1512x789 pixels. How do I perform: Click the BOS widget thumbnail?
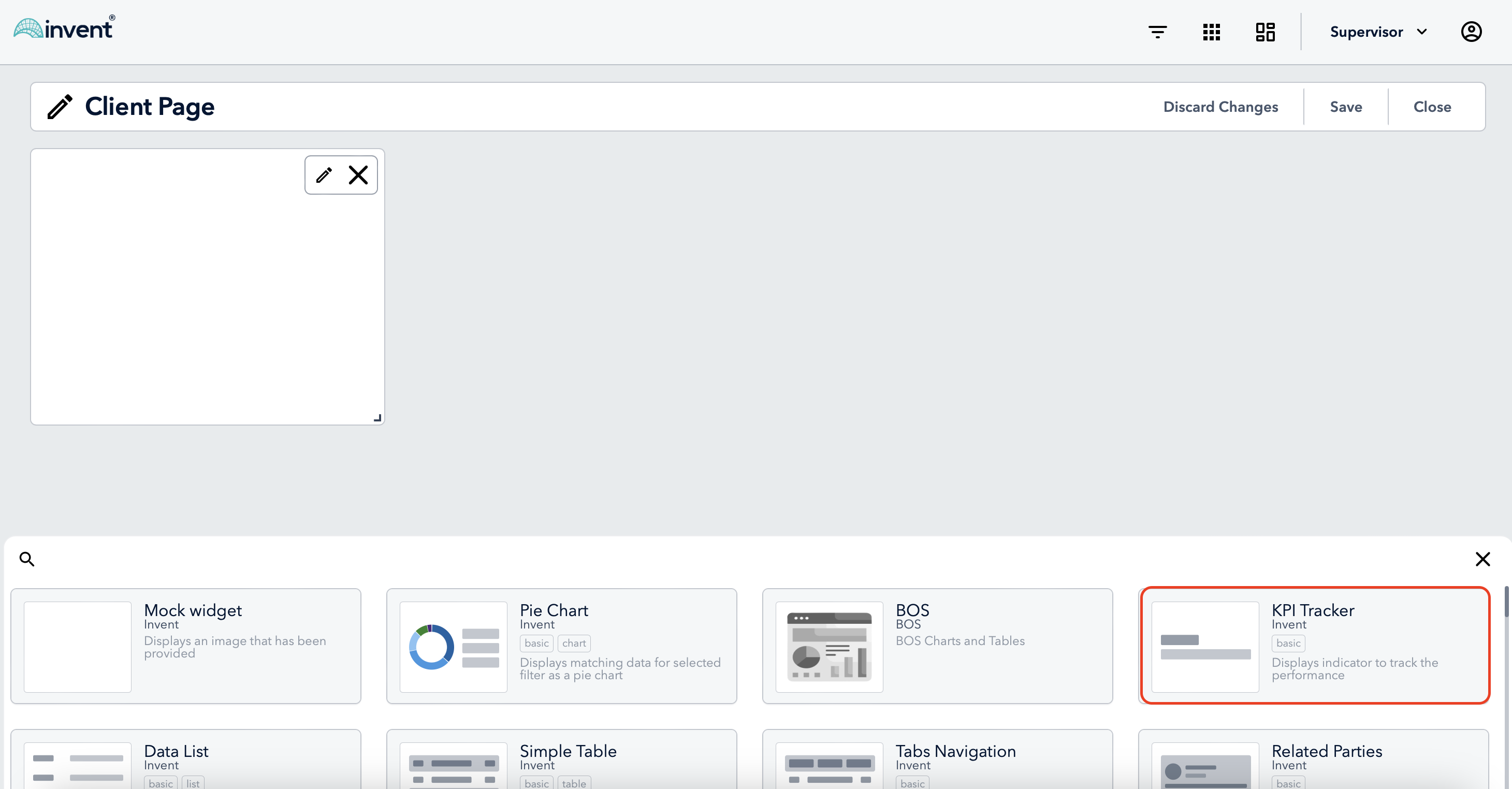(x=829, y=647)
